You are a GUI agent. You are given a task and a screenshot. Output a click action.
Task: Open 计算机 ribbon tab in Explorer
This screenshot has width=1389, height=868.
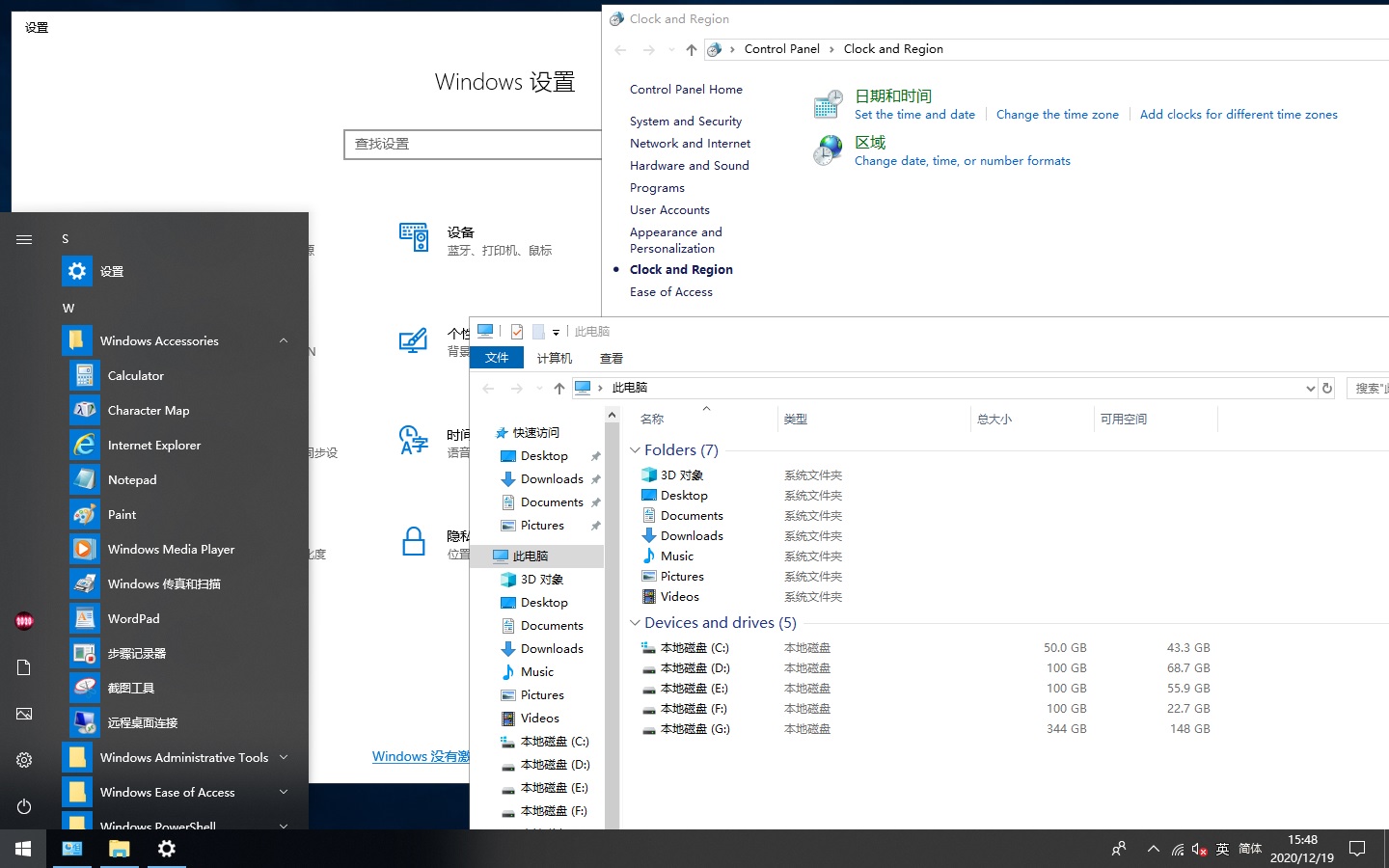554,358
